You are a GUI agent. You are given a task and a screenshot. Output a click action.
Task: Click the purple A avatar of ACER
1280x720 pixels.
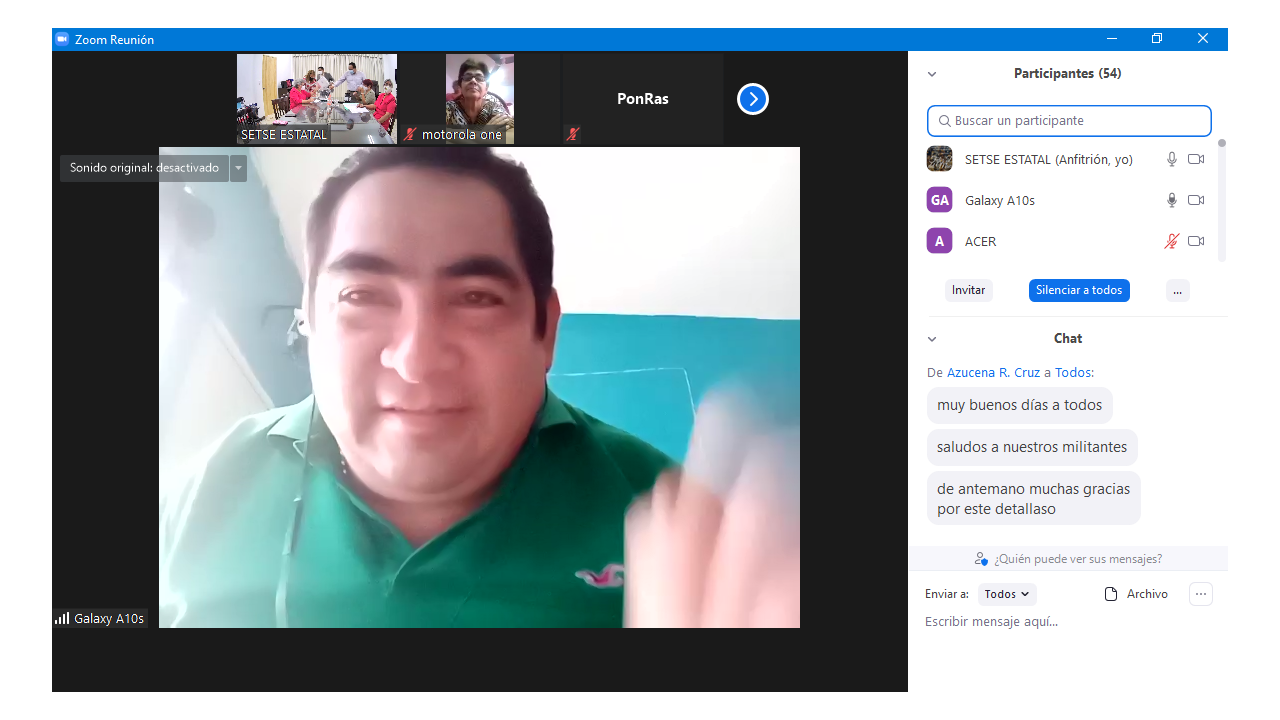pyautogui.click(x=939, y=241)
